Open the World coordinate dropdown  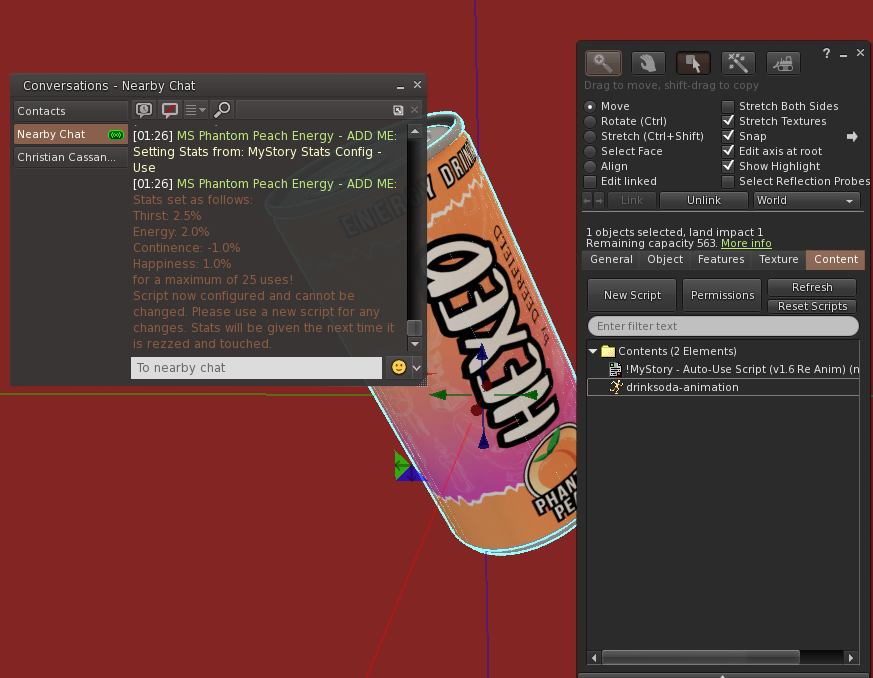(x=807, y=200)
